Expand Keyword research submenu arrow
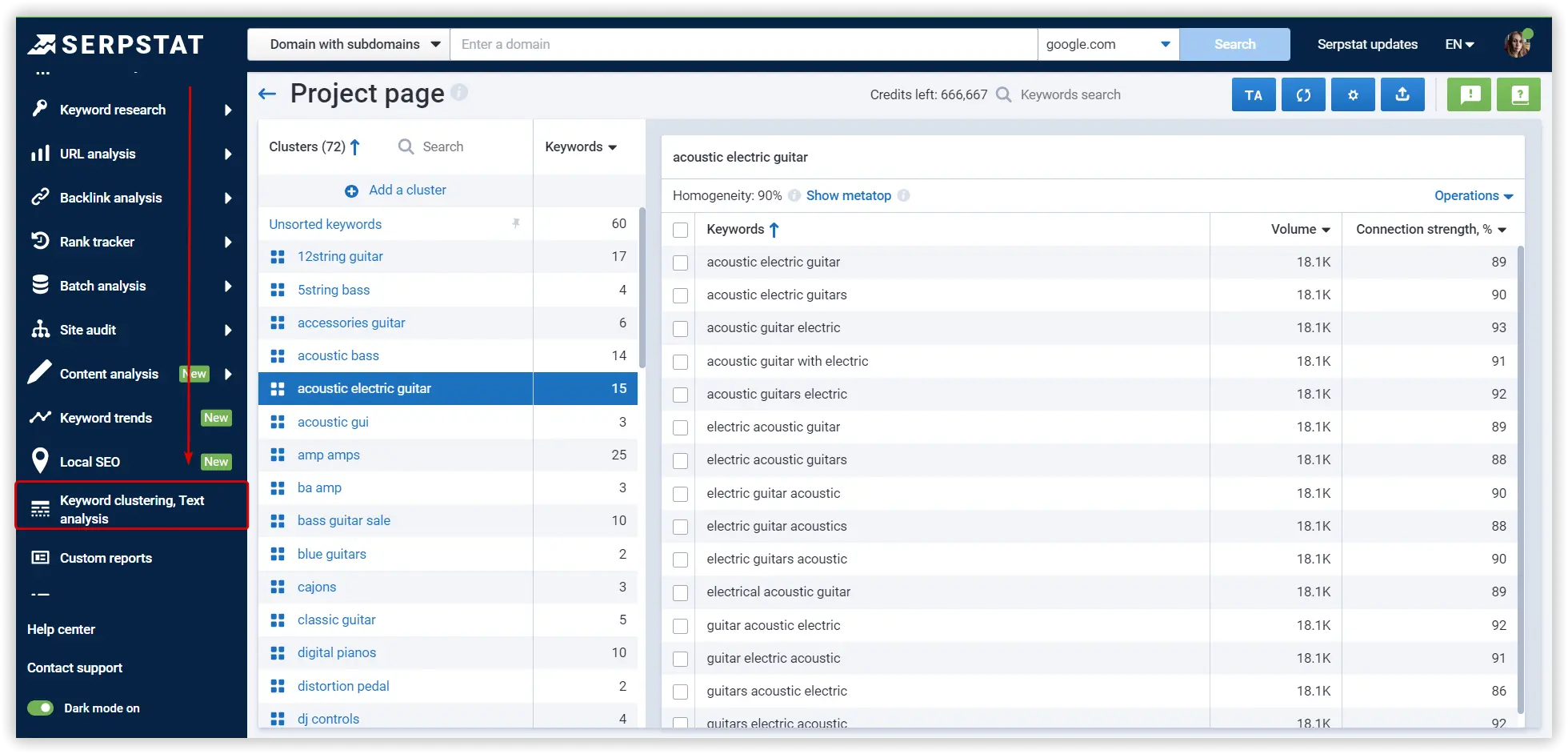This screenshot has height=754, width=1568. pos(228,110)
